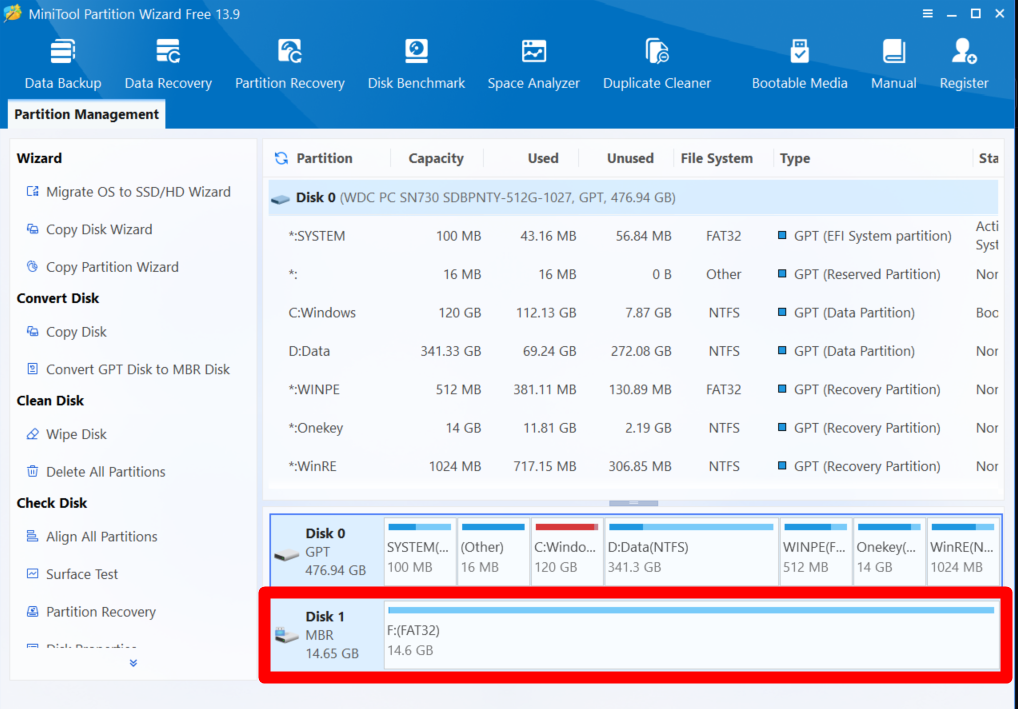Select the Wipe Disk action
1018x709 pixels.
[66, 434]
